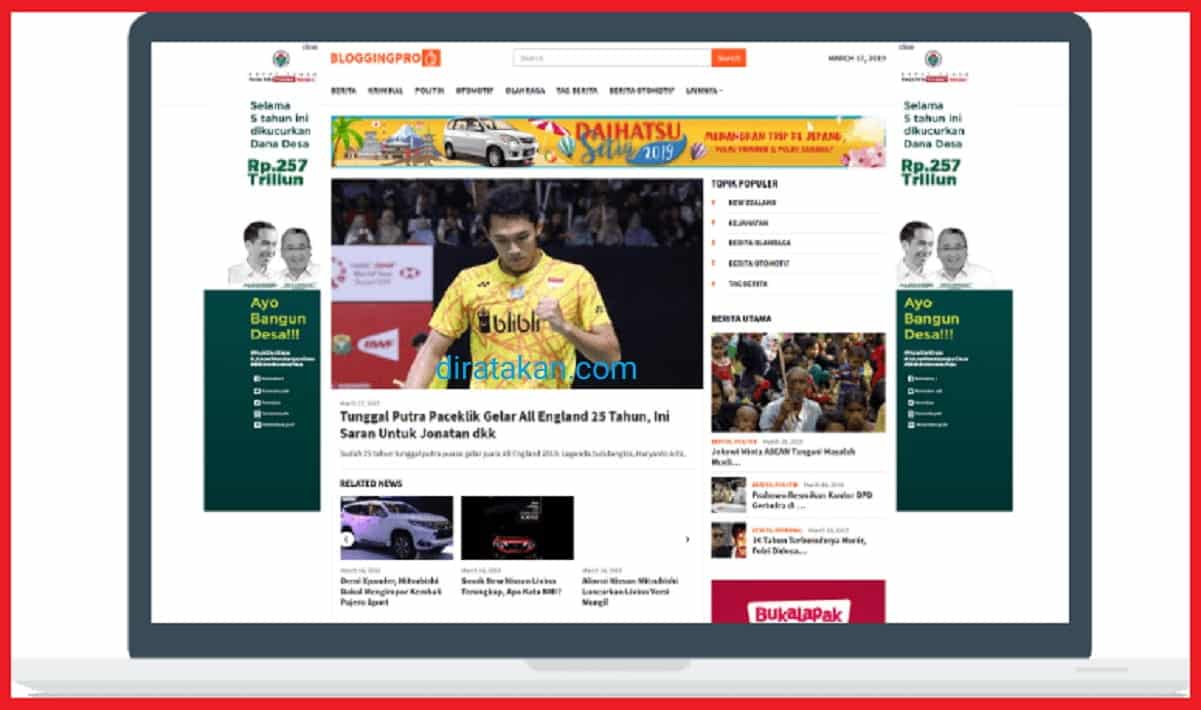Viewport: 1201px width, 710px height.
Task: Close the right side ad banner
Action: click(905, 46)
